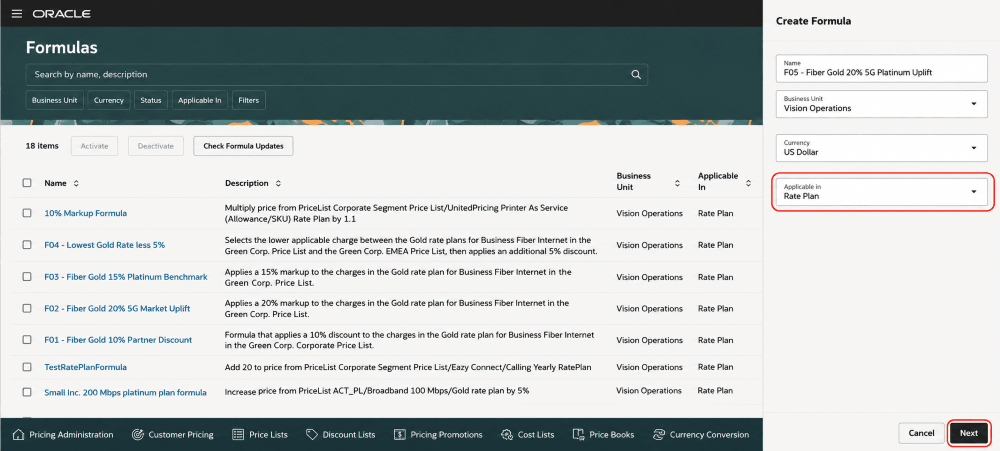Open F03 - Fiber Gold 15% Platinum Benchmark link
This screenshot has height=451, width=1000.
(126, 277)
